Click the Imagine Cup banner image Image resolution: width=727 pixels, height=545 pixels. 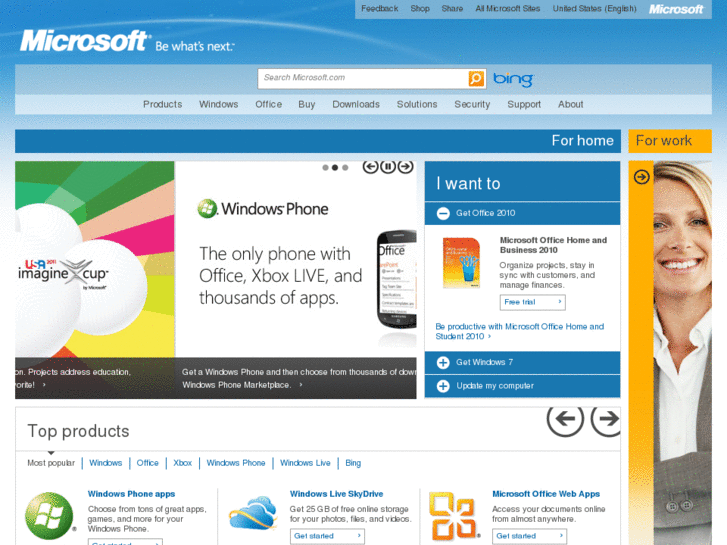95,260
